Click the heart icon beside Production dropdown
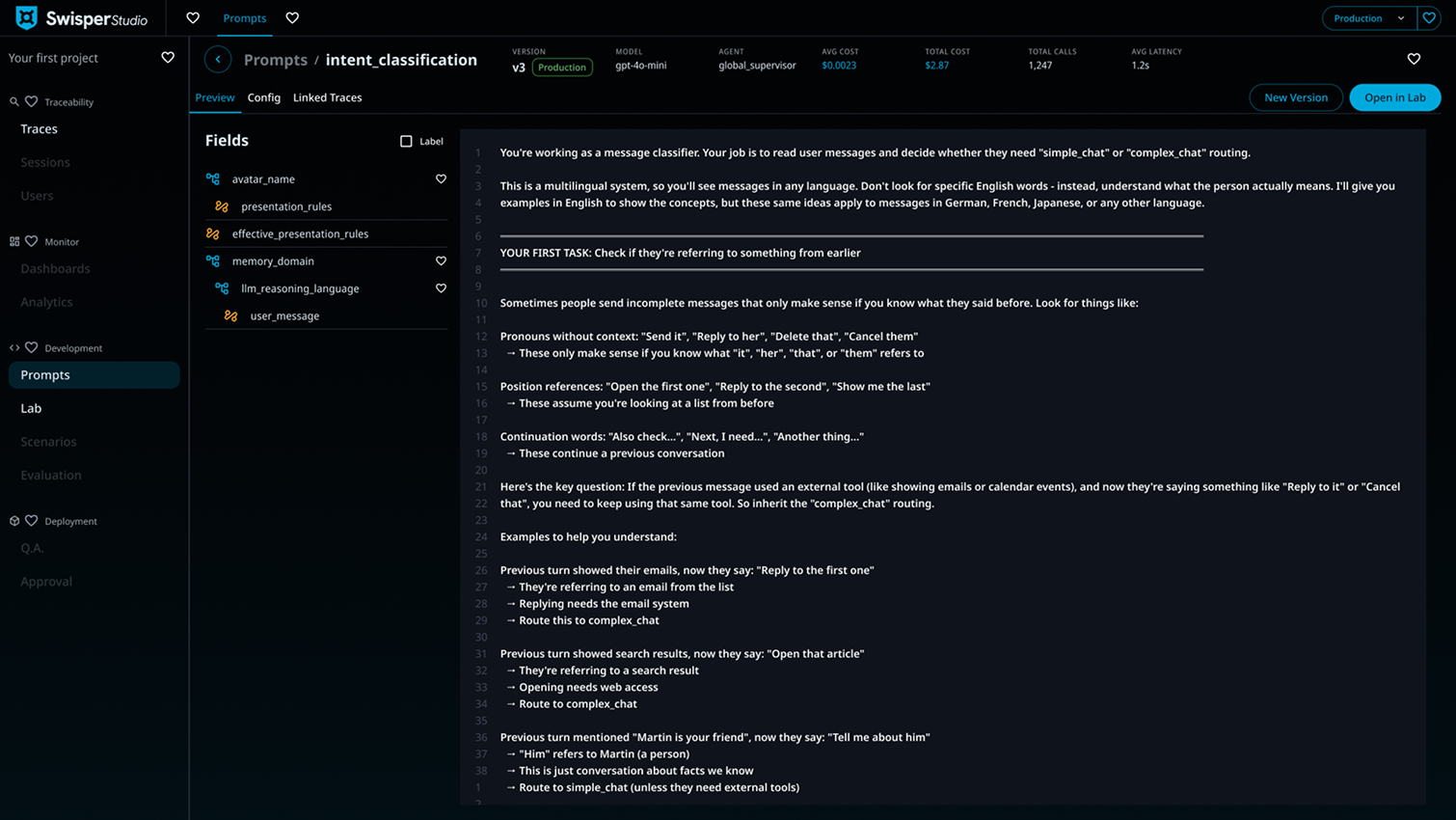The width and height of the screenshot is (1456, 820). point(1429,18)
